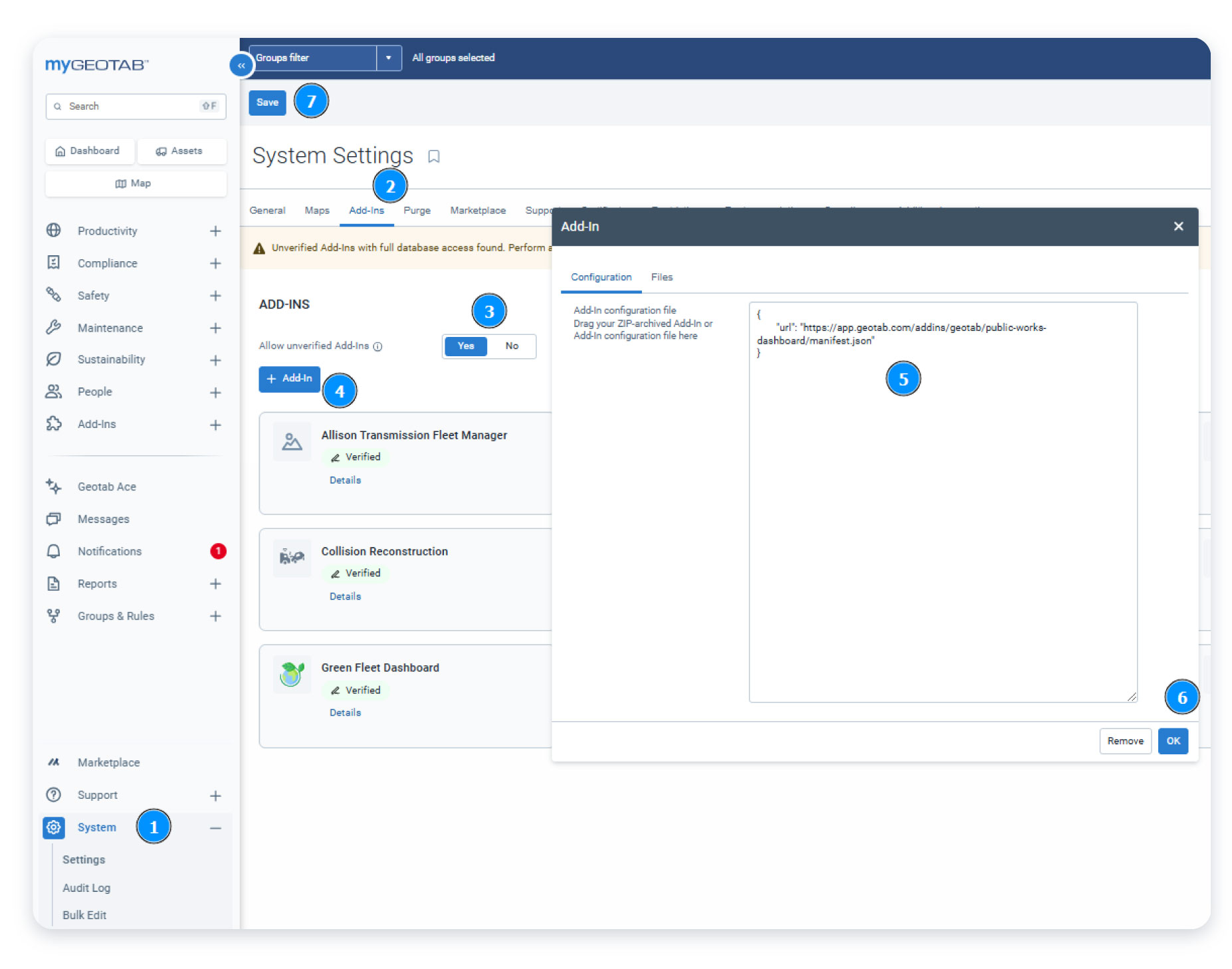Collapse the System section
Screen dimensions: 1232x969
pos(215,827)
